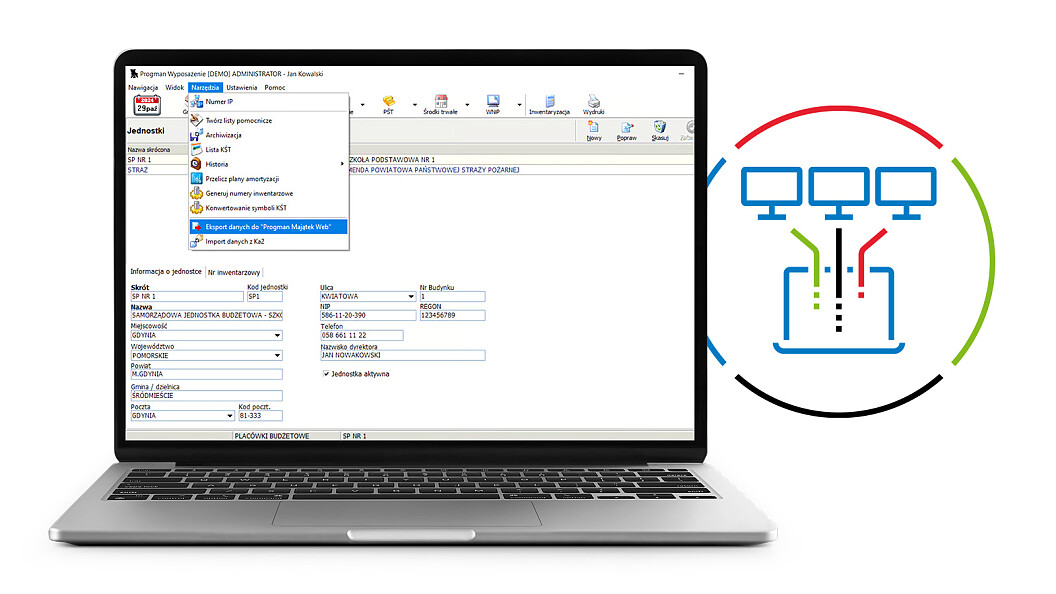Select Eksport danych do Progman Majątek Web

click(x=269, y=227)
